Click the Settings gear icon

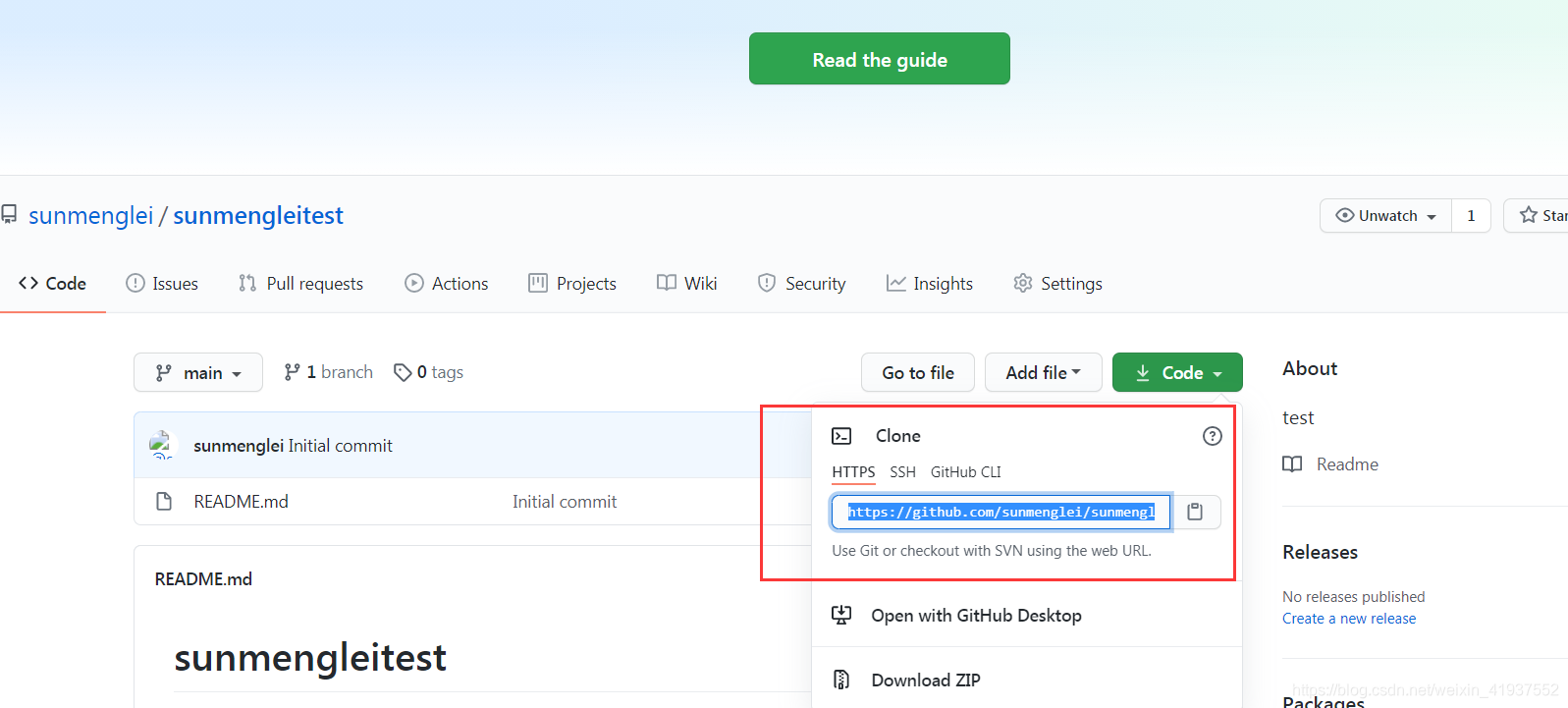pyautogui.click(x=1023, y=283)
